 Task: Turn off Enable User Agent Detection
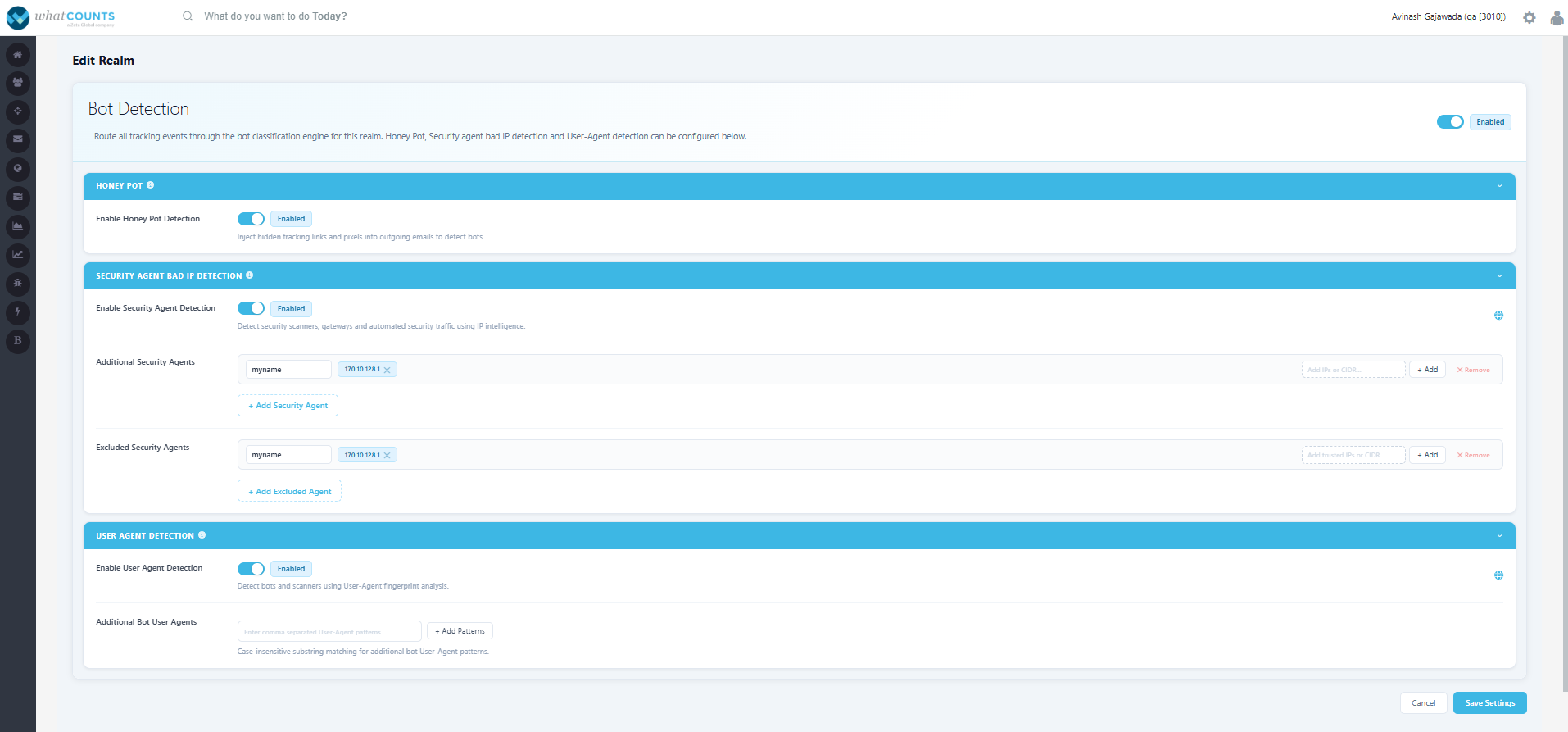click(251, 569)
